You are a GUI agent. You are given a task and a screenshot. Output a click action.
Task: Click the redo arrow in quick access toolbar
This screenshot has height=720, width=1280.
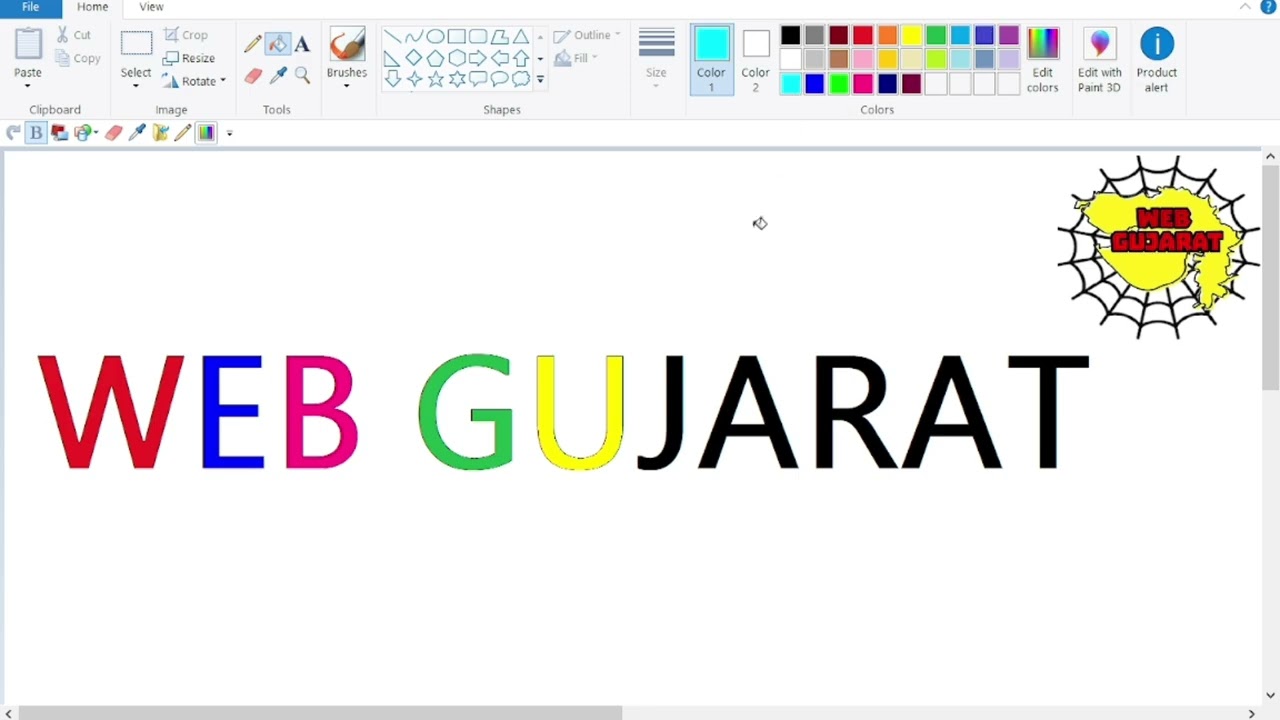(13, 132)
